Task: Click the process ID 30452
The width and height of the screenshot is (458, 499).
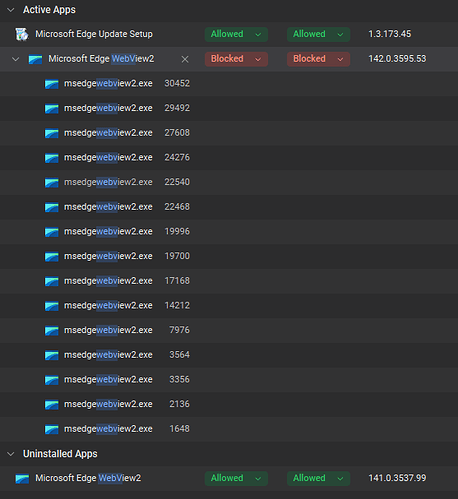Action: pyautogui.click(x=177, y=83)
